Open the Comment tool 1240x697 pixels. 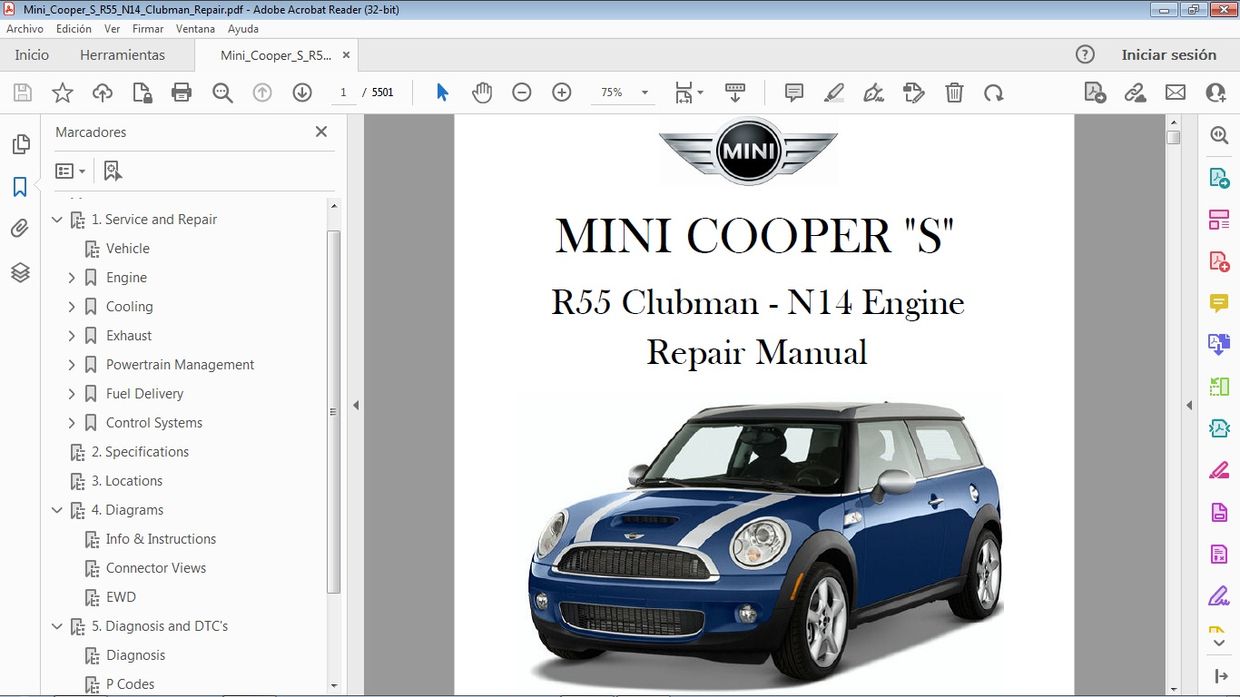(x=793, y=92)
